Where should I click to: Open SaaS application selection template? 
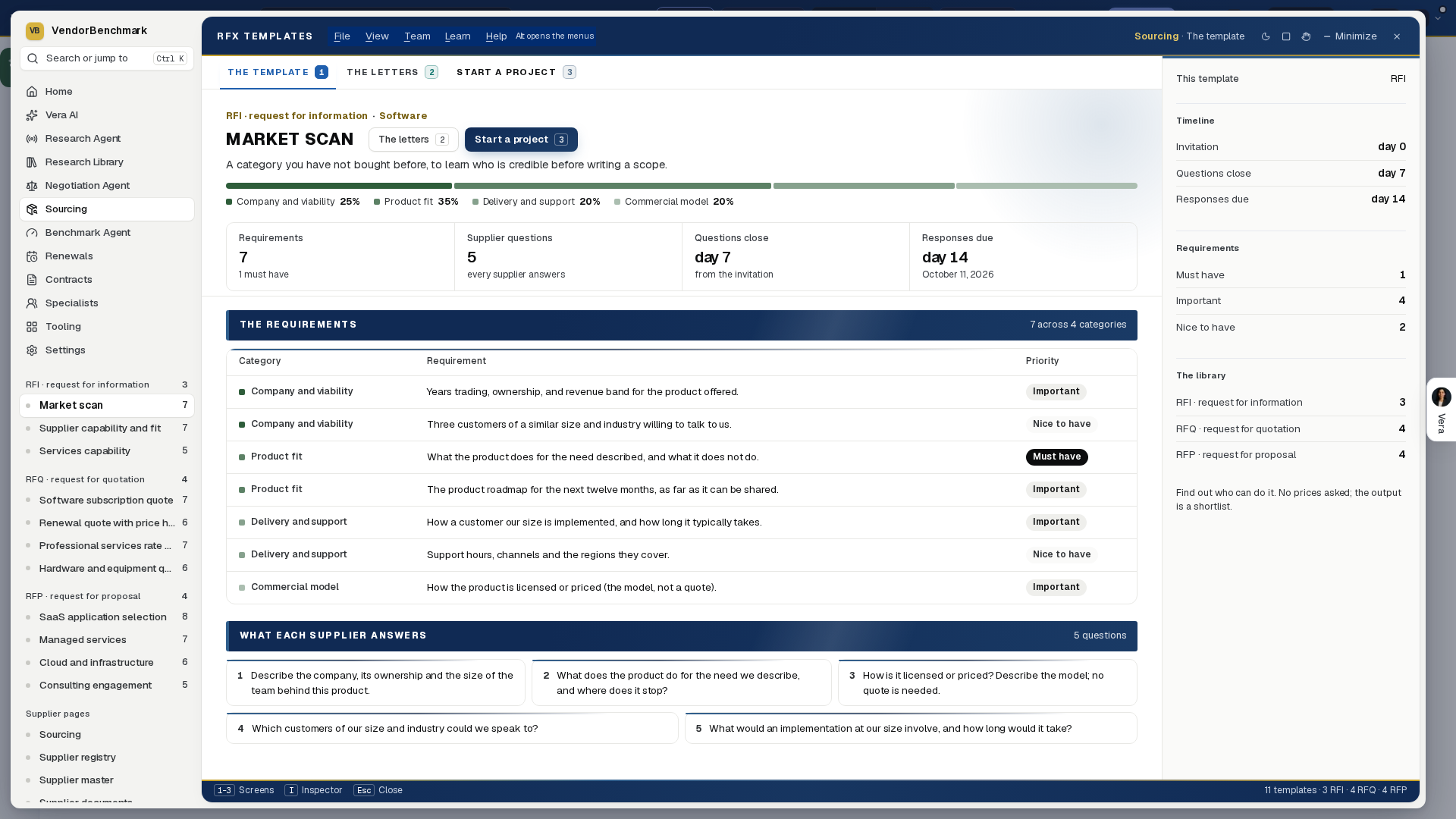(x=107, y=617)
